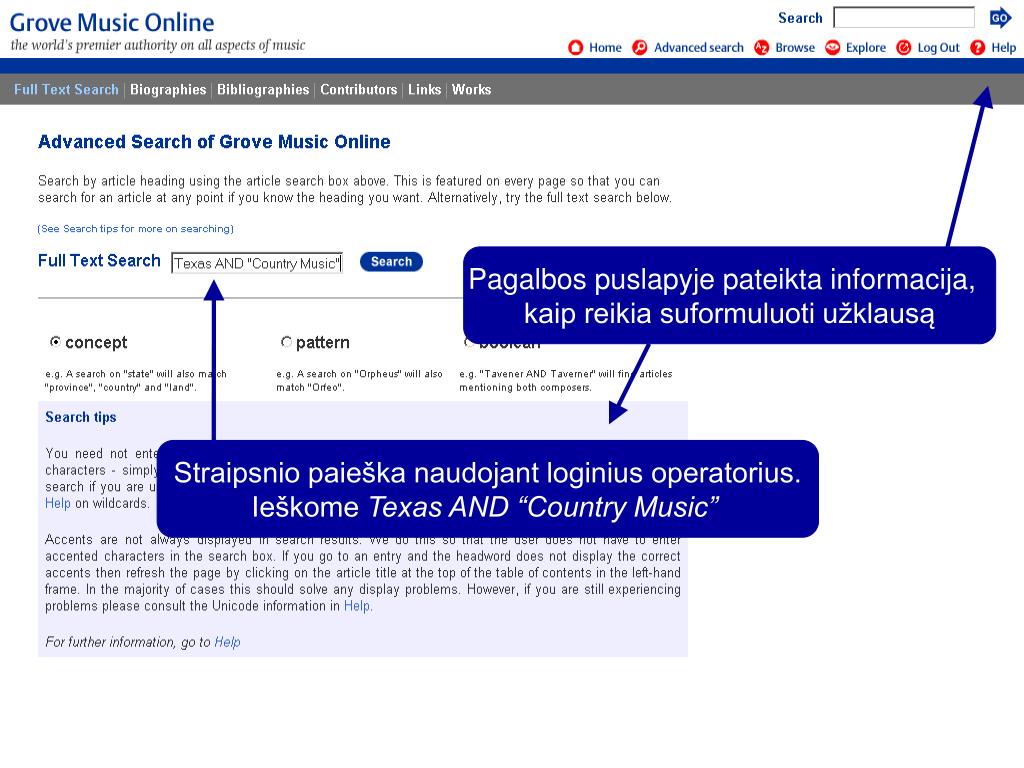Click the blue Search button
Image resolution: width=1024 pixels, height=768 pixels.
(391, 262)
